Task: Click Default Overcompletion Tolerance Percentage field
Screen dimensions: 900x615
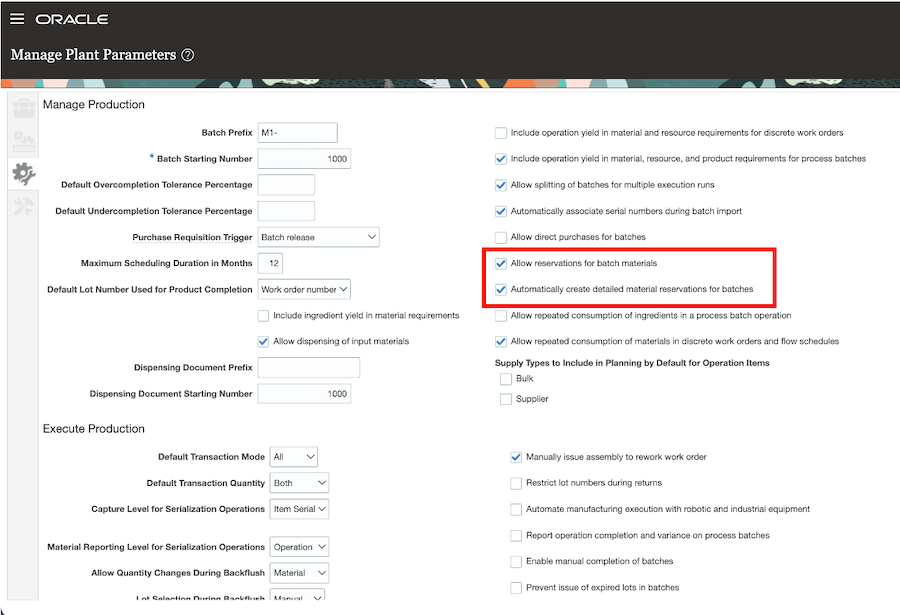Action: [286, 185]
